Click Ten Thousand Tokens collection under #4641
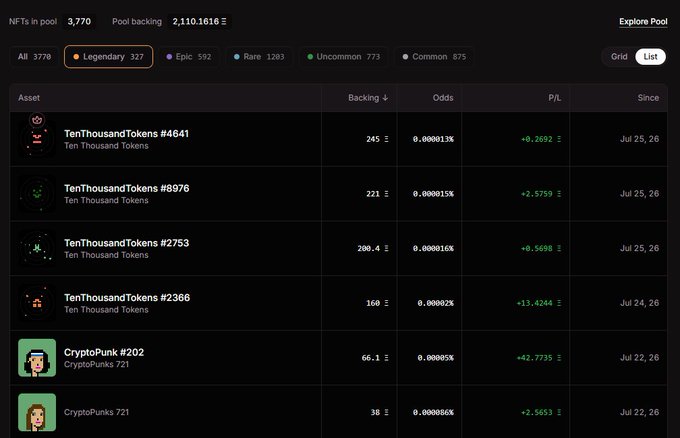This screenshot has width=680, height=438. [106, 146]
